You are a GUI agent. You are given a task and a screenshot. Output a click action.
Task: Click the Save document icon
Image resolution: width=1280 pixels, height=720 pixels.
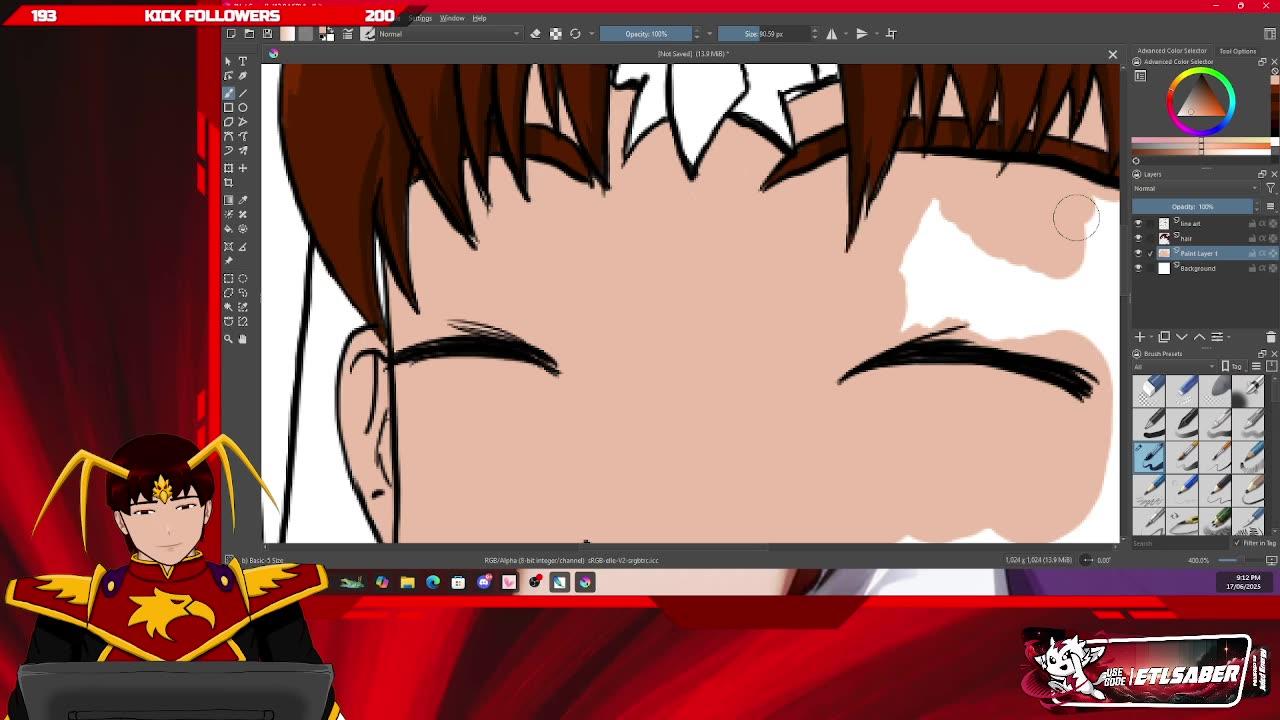[267, 34]
